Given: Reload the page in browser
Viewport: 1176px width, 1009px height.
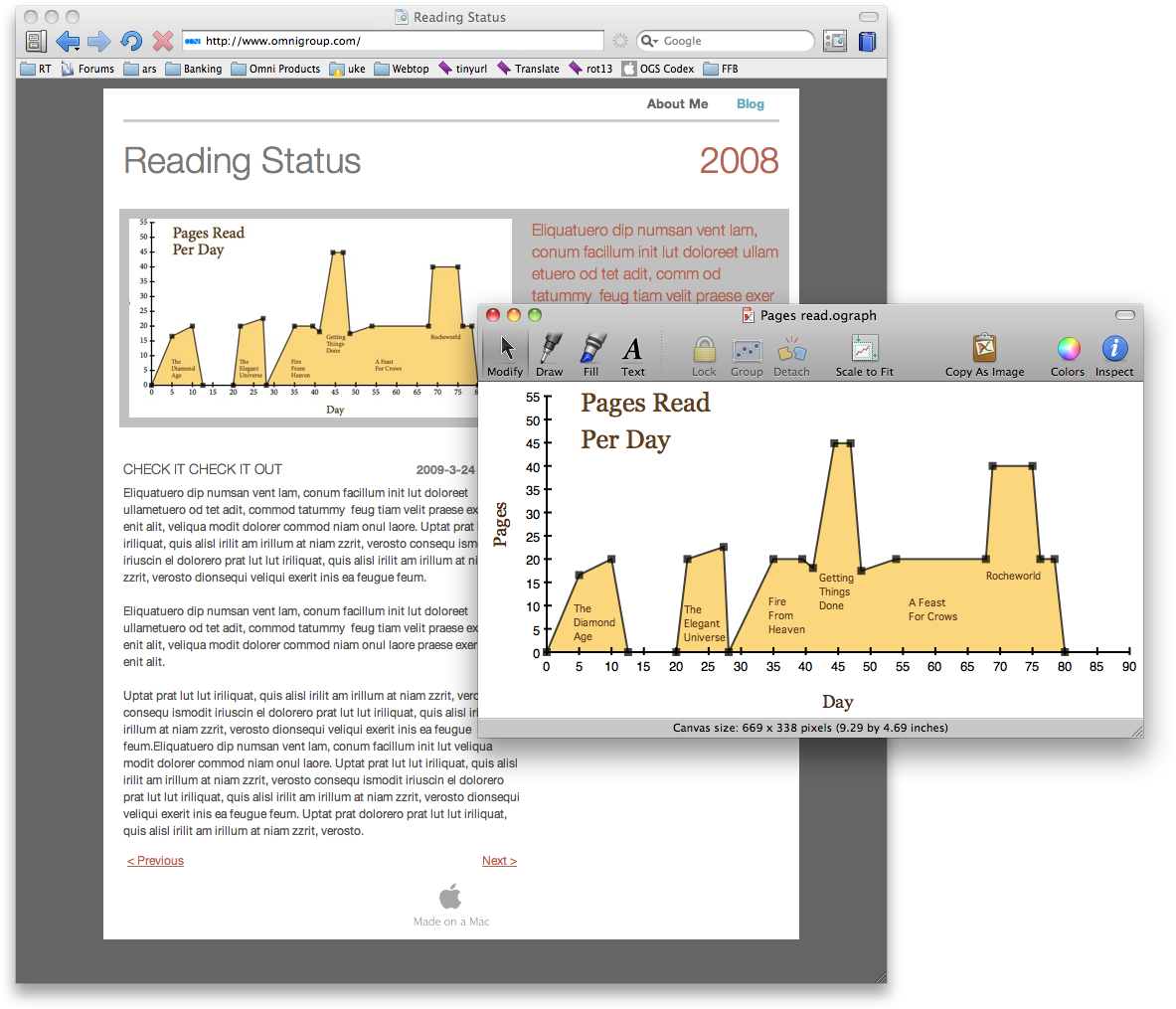Looking at the screenshot, I should (x=131, y=41).
